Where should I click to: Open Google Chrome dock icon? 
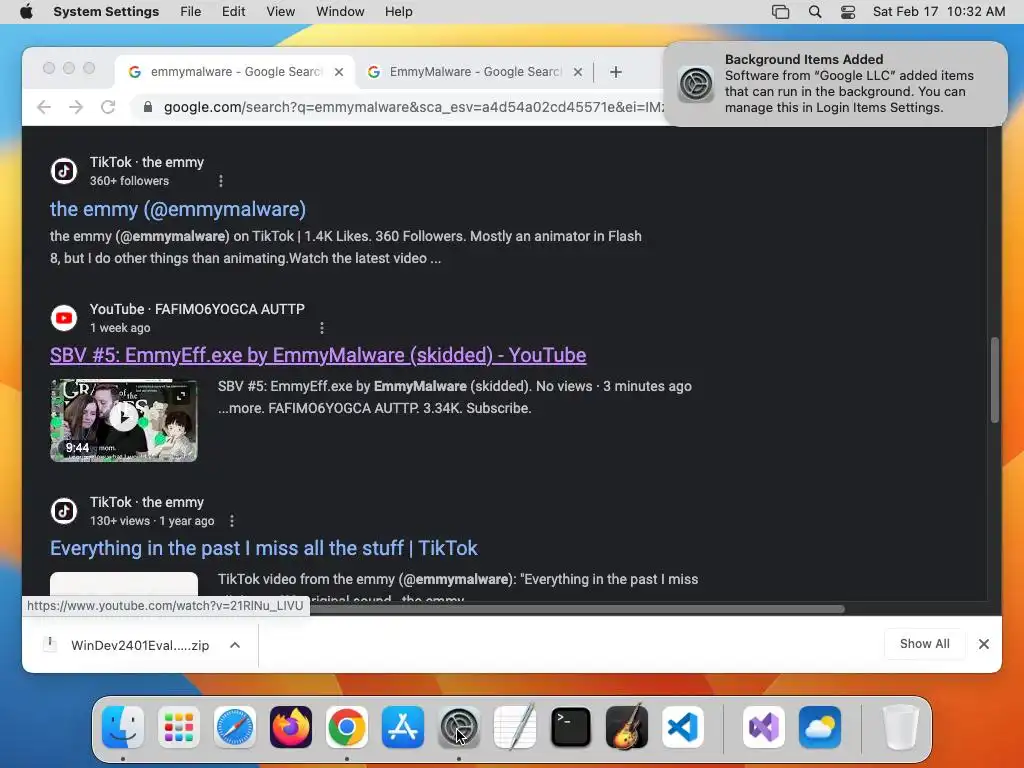pos(347,727)
